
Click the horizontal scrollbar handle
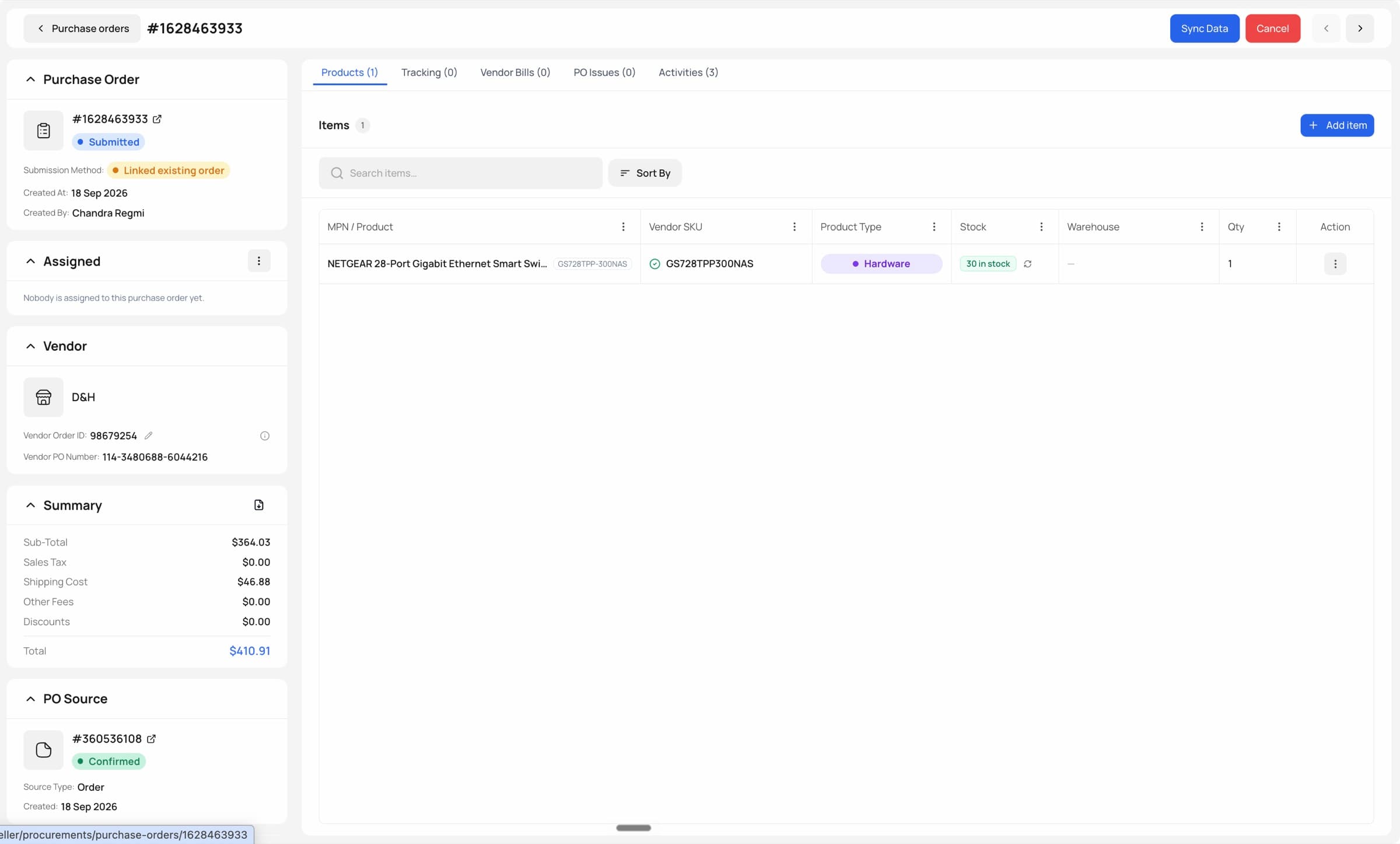click(633, 828)
